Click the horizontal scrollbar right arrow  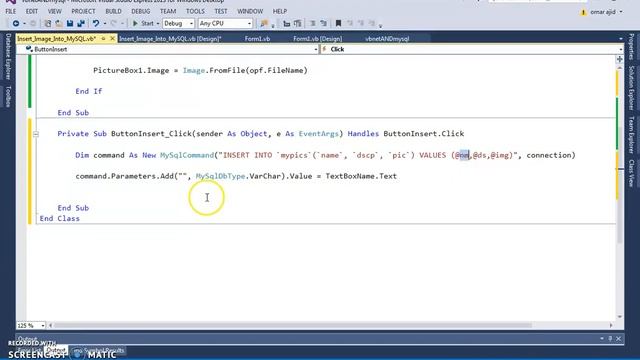(x=611, y=326)
